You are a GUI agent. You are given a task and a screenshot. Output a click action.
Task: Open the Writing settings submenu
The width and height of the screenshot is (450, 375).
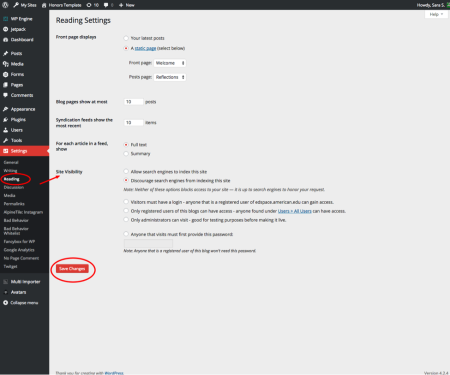point(10,171)
